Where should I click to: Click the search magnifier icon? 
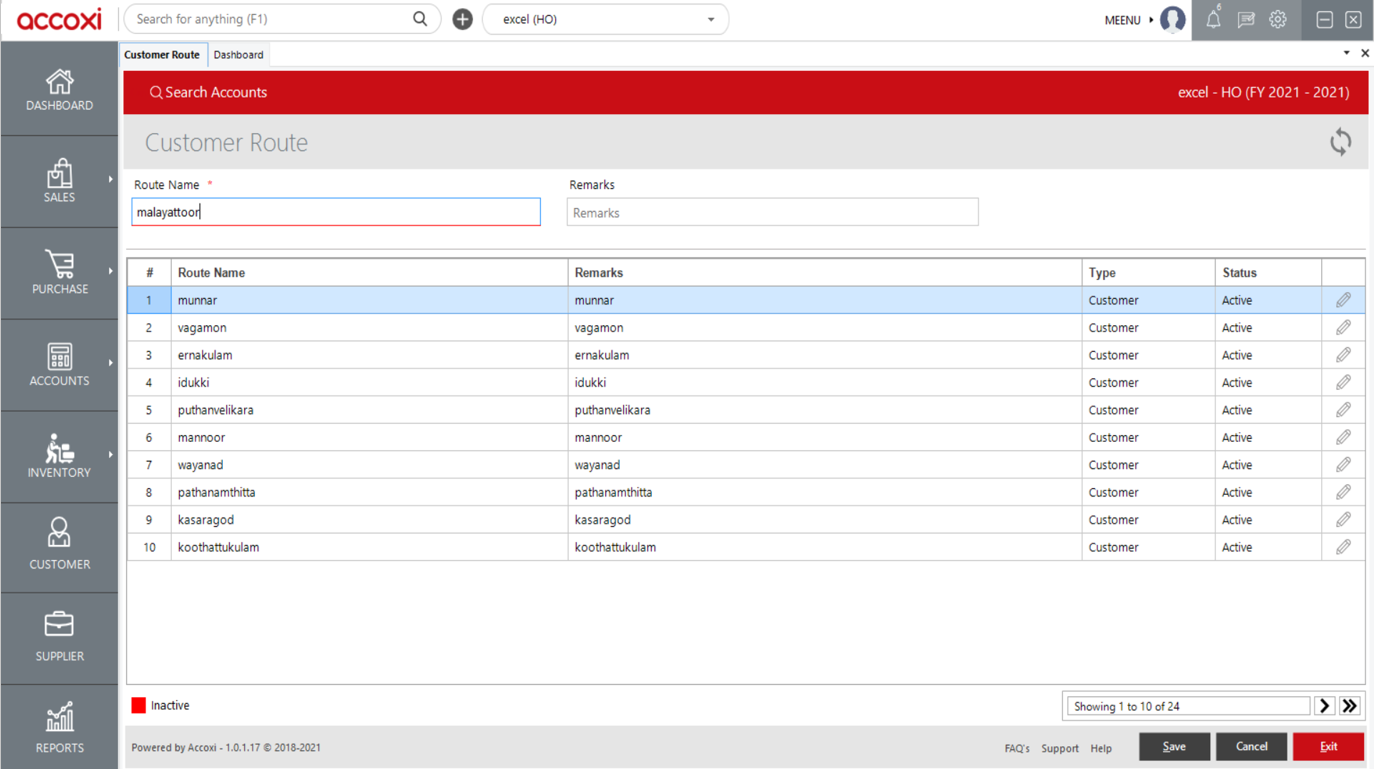pos(419,19)
